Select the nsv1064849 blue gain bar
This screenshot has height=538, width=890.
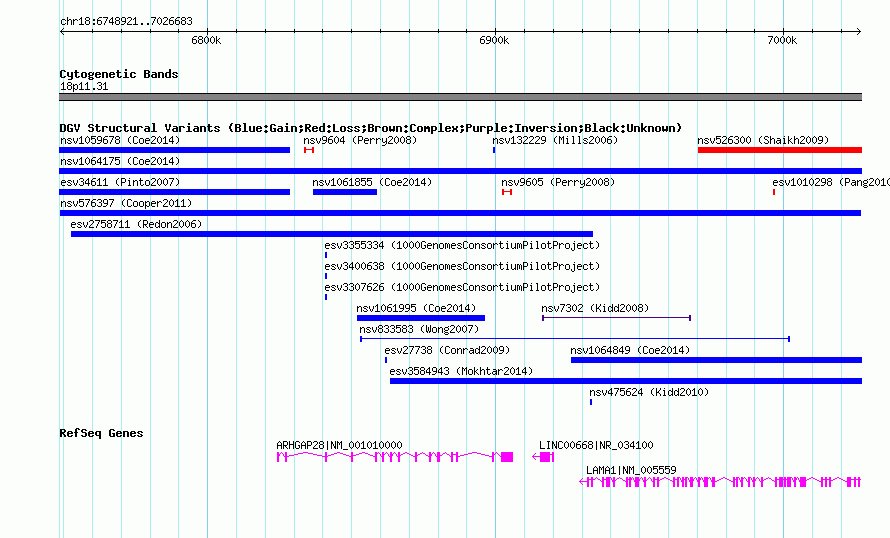(x=716, y=360)
